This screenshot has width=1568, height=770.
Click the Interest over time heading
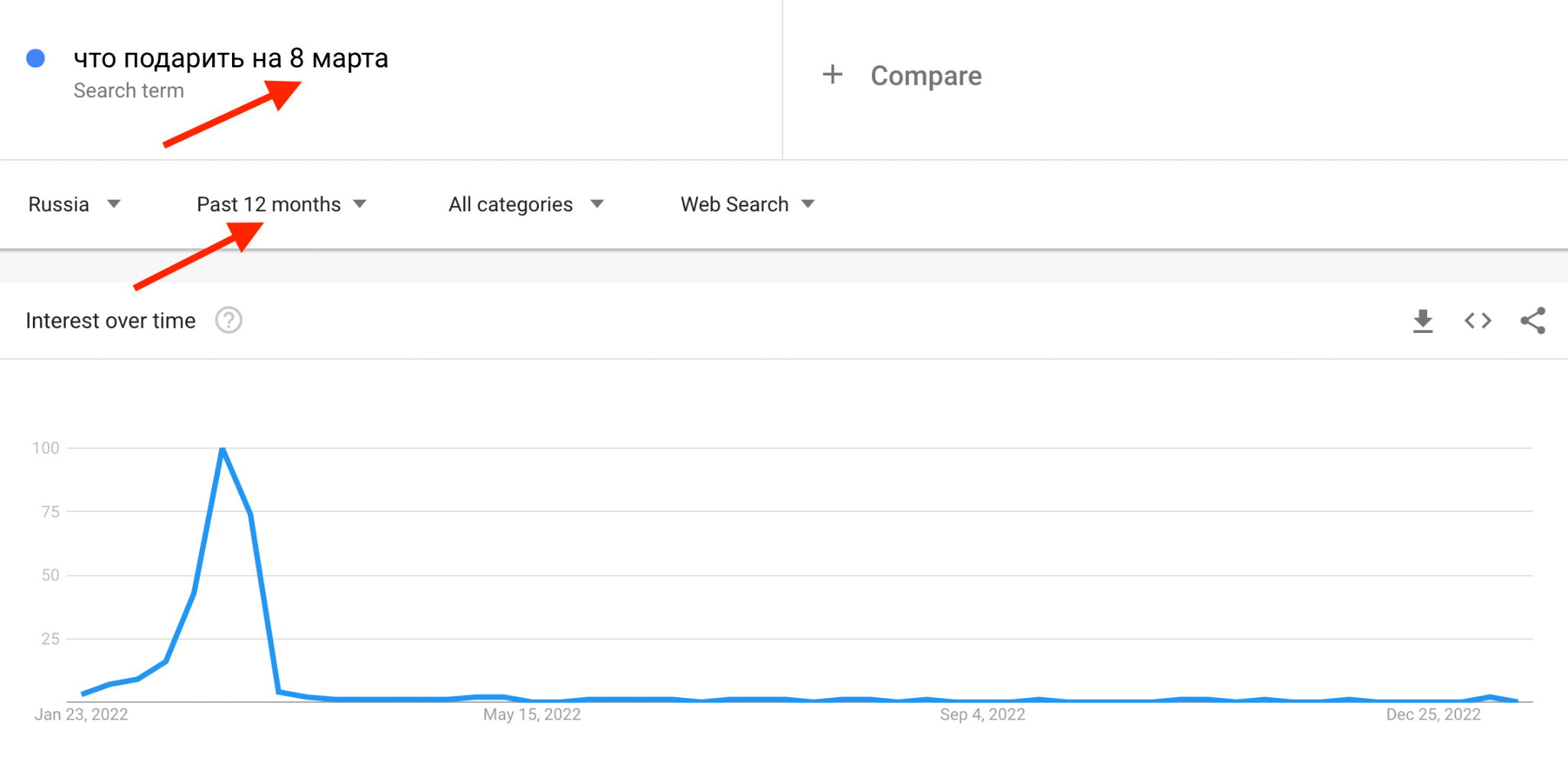(x=110, y=321)
